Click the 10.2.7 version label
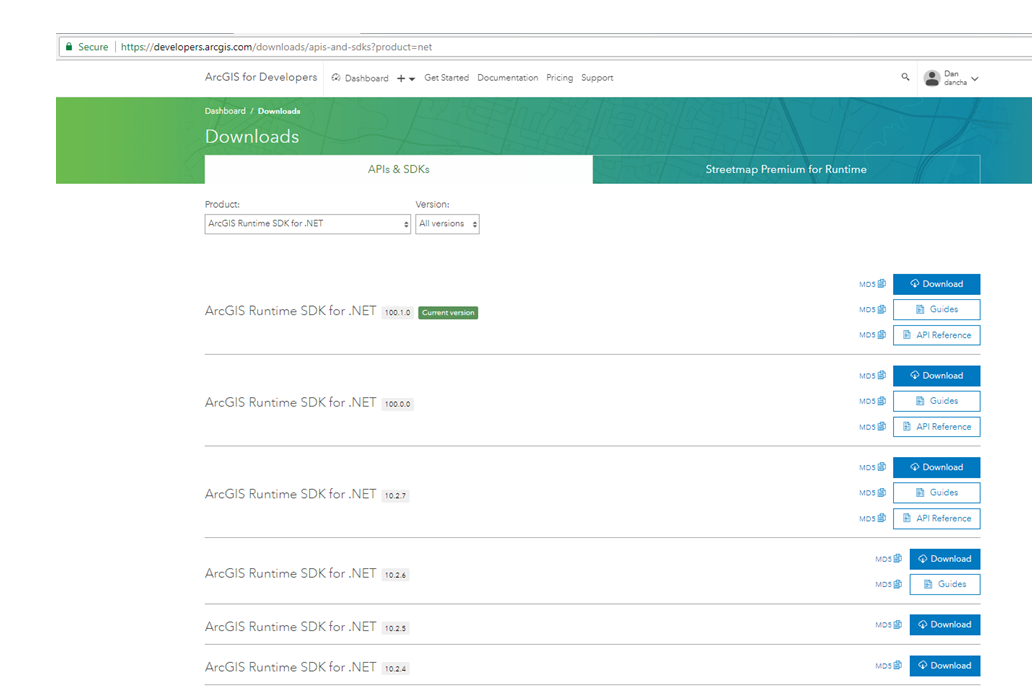 click(x=396, y=496)
